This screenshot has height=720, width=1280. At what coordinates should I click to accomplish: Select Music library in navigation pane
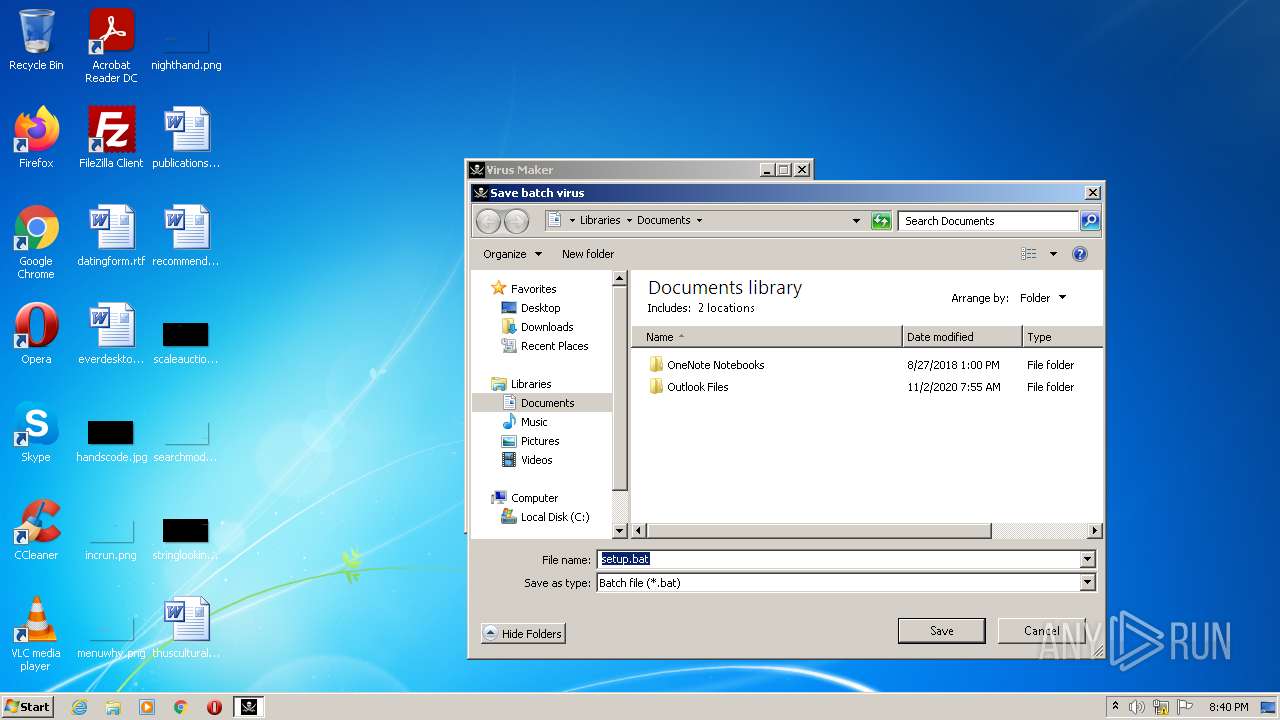(x=534, y=422)
